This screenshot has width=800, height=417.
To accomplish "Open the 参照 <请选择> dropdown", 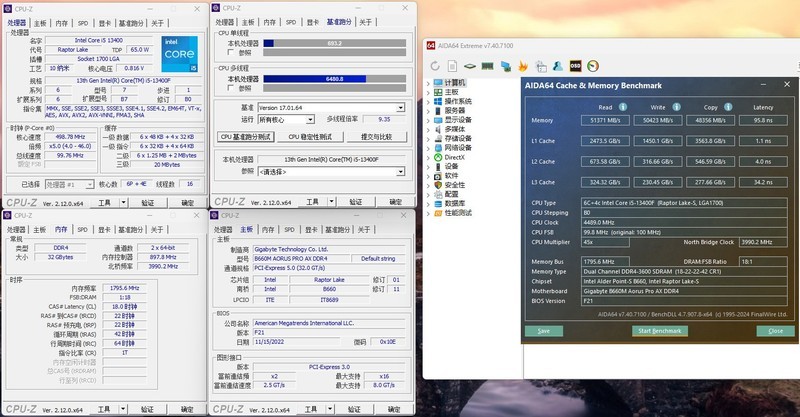I will click(401, 172).
